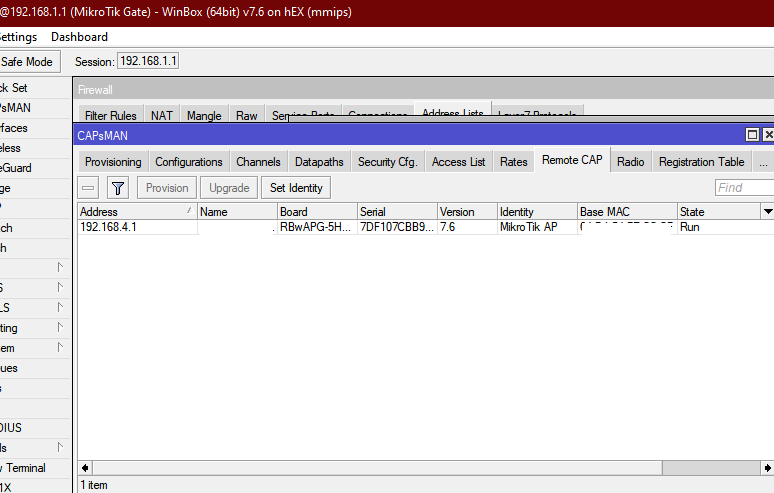This screenshot has height=493, width=774.
Task: Show more tabs with the ellipsis button
Action: tap(763, 162)
